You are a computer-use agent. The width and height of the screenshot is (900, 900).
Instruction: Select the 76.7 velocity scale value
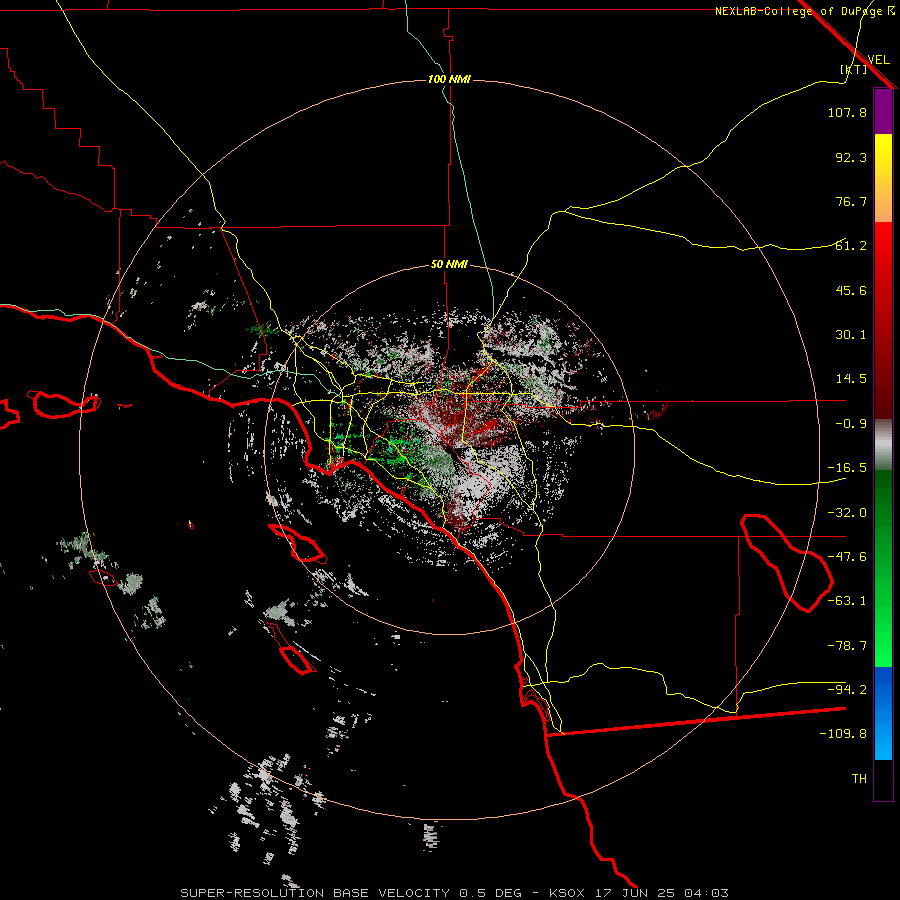point(851,201)
